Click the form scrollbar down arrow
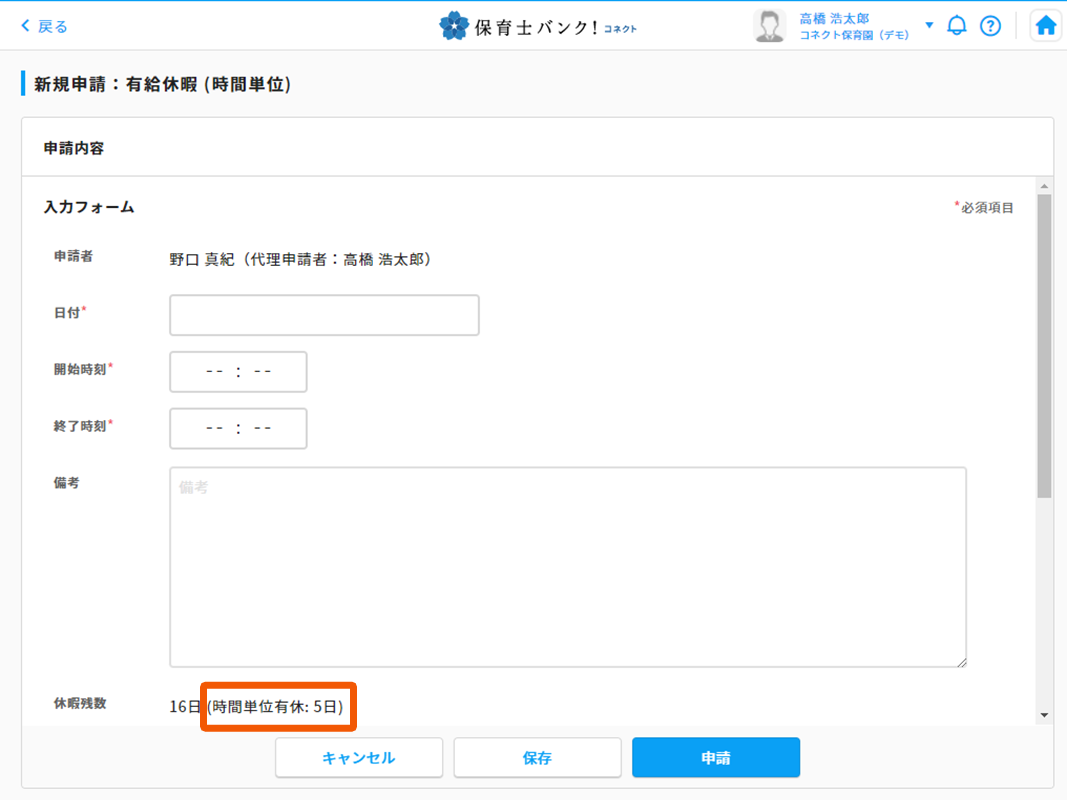Viewport: 1067px width, 800px height. [x=1044, y=715]
